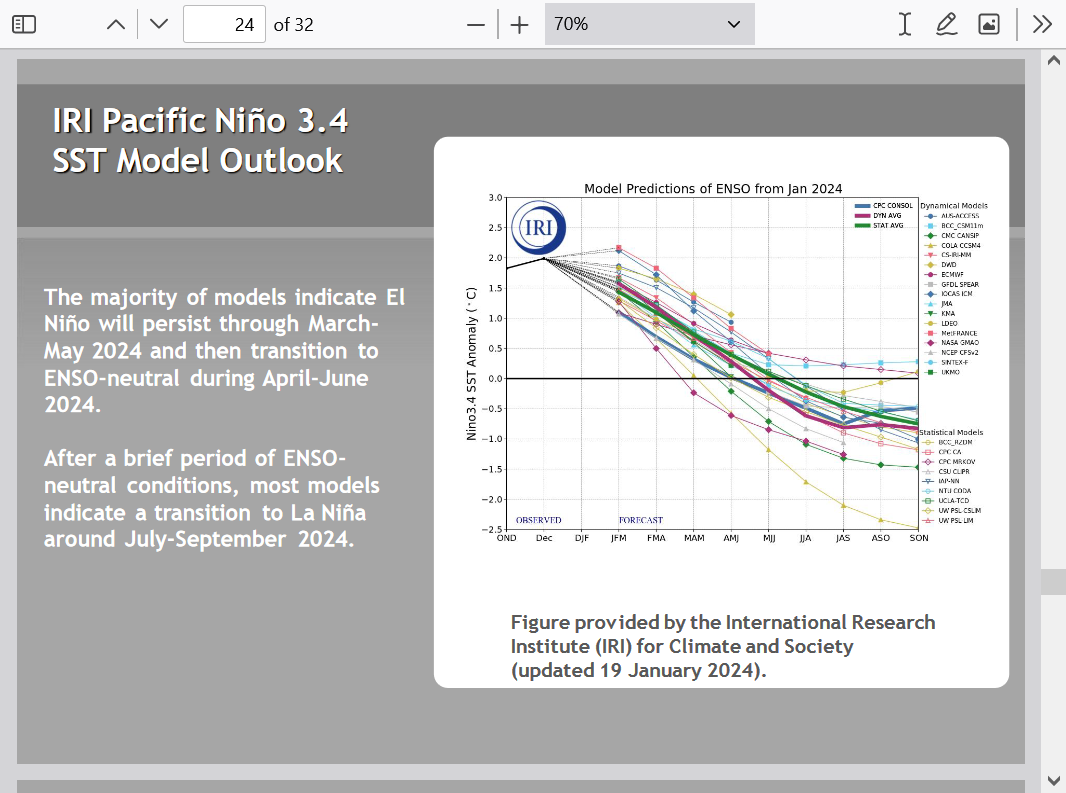Viewport: 1066px width, 793px height.
Task: Click the paragraph starting 'After a brief period'
Action: (x=212, y=499)
